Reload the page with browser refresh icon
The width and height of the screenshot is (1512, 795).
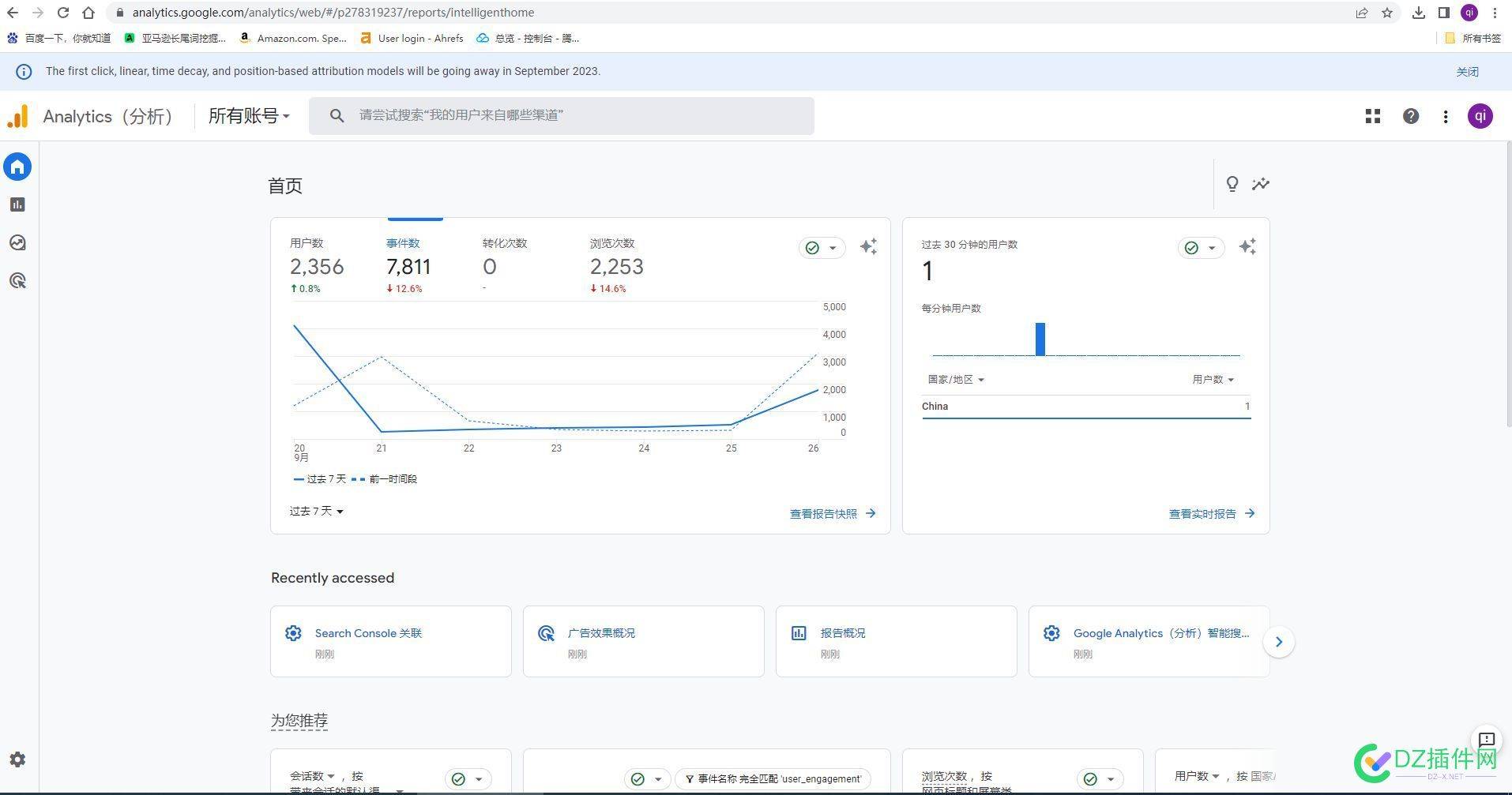coord(63,13)
